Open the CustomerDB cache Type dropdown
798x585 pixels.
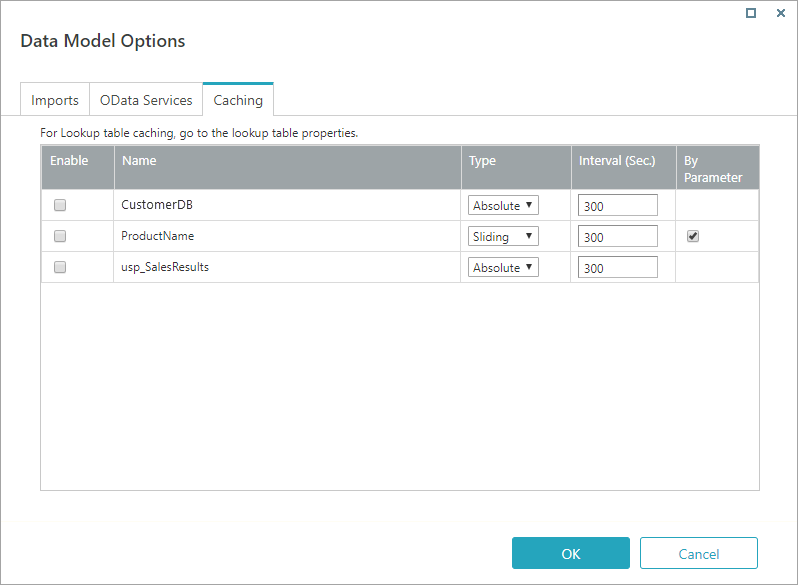pos(503,205)
